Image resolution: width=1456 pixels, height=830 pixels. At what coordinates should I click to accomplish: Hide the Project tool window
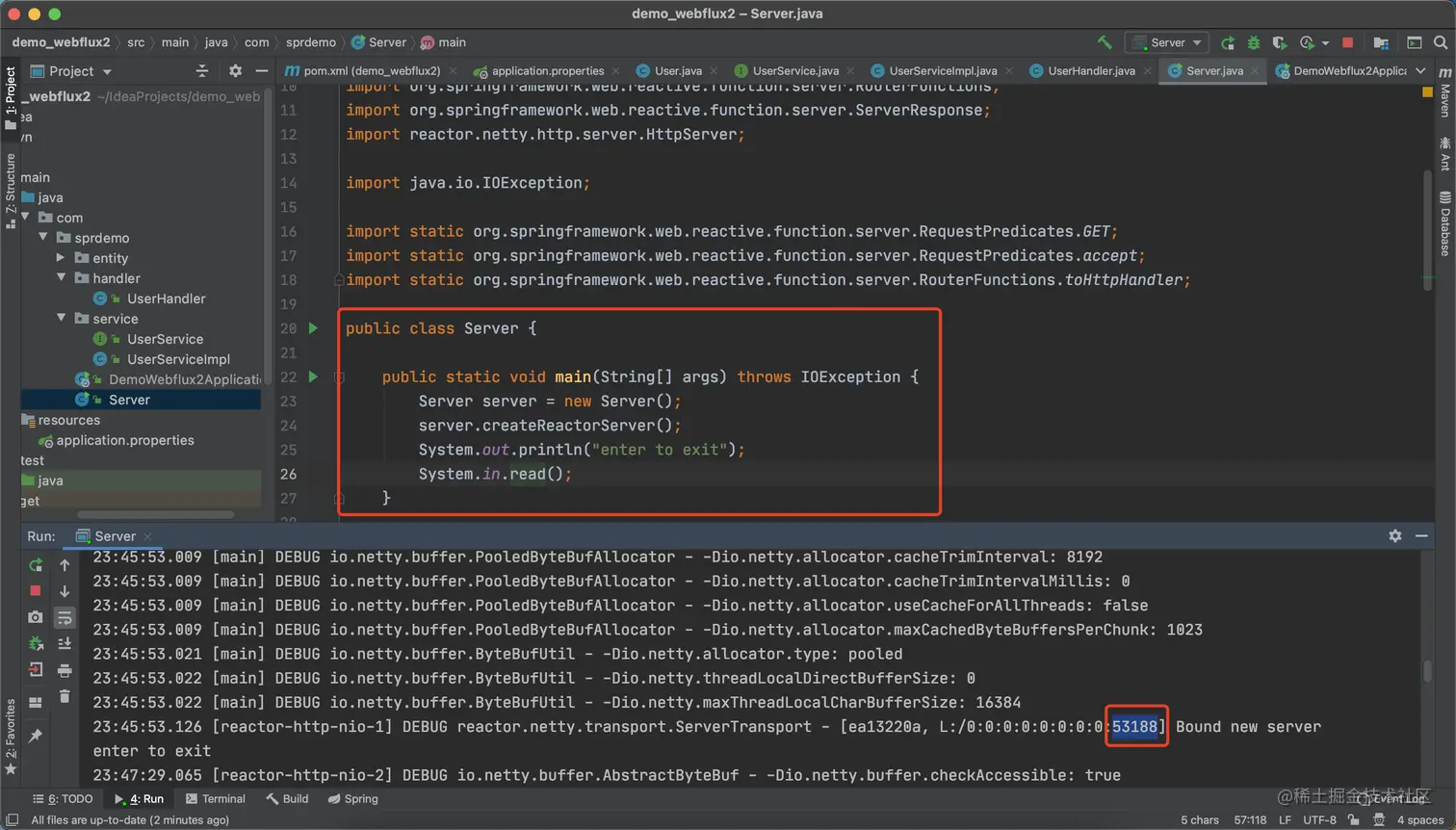click(262, 71)
